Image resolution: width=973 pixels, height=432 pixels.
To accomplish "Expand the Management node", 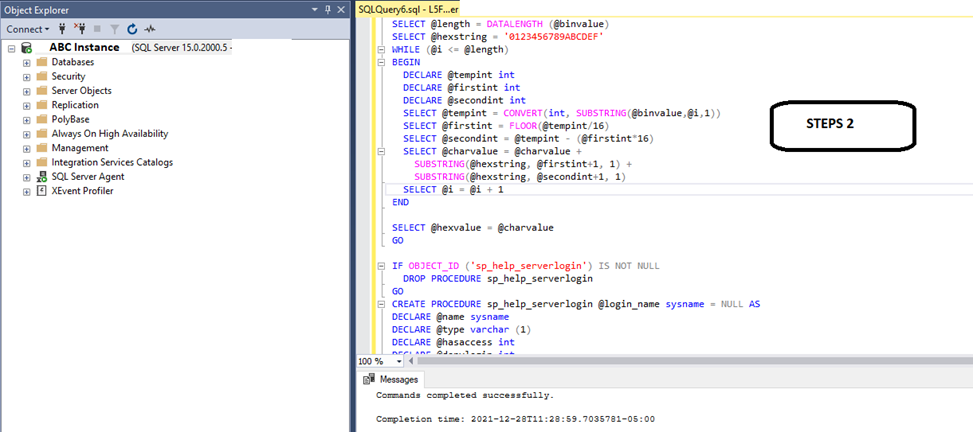I will tap(27, 148).
